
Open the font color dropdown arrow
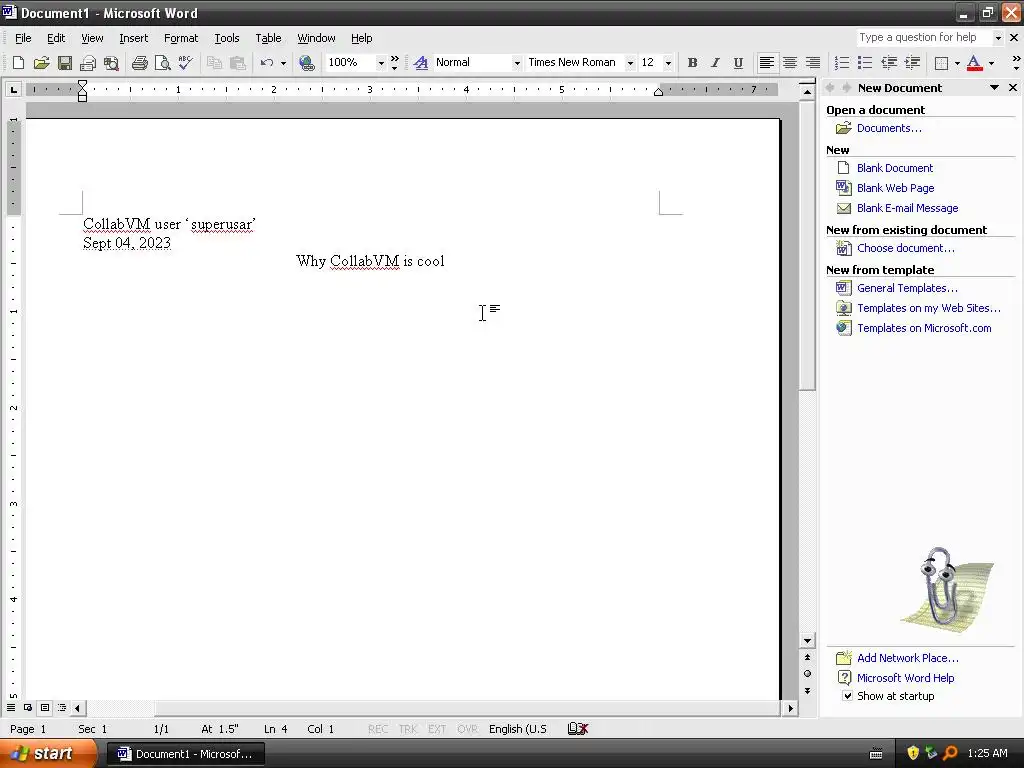tap(991, 63)
